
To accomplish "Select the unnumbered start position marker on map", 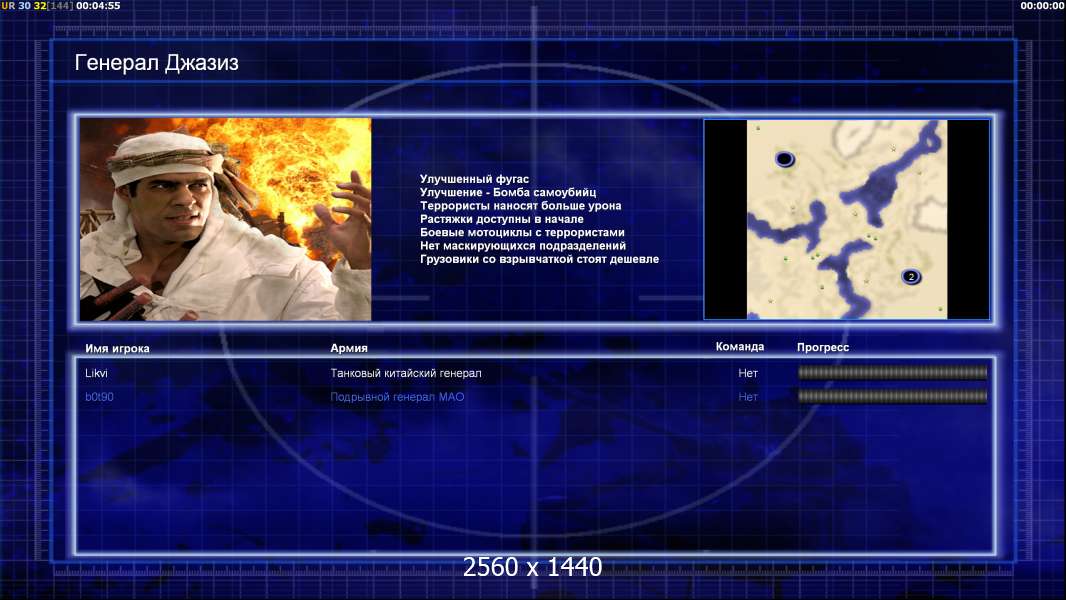I will point(785,159).
